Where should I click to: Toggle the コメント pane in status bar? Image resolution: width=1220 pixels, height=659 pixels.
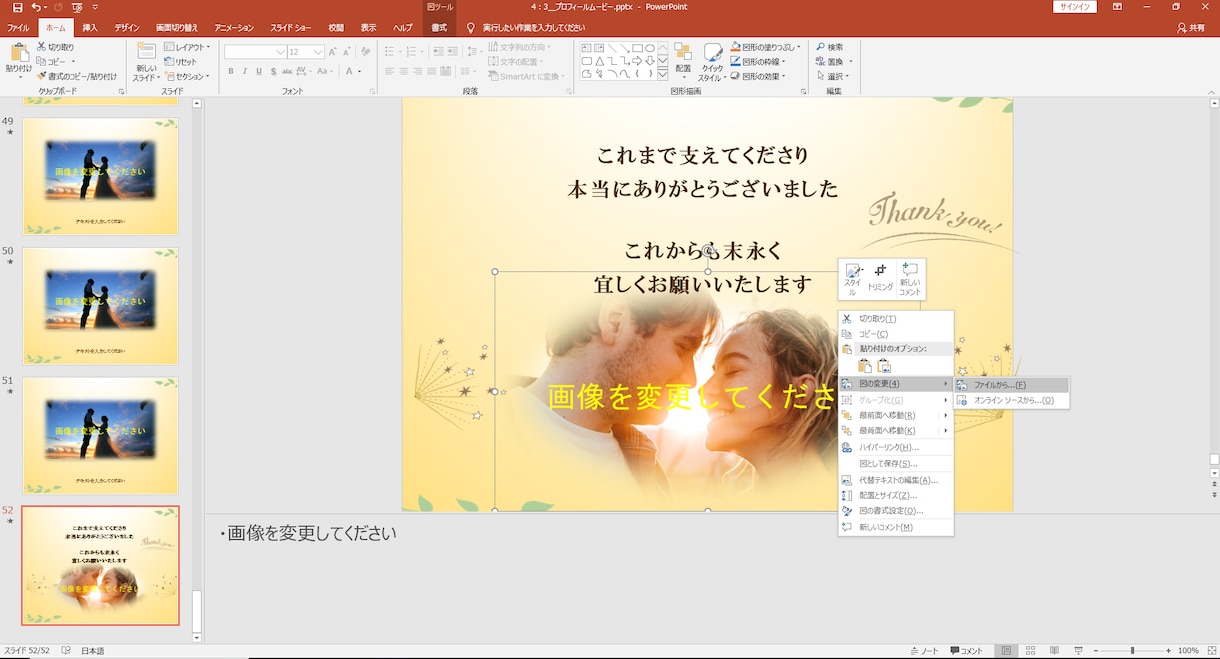[966, 651]
